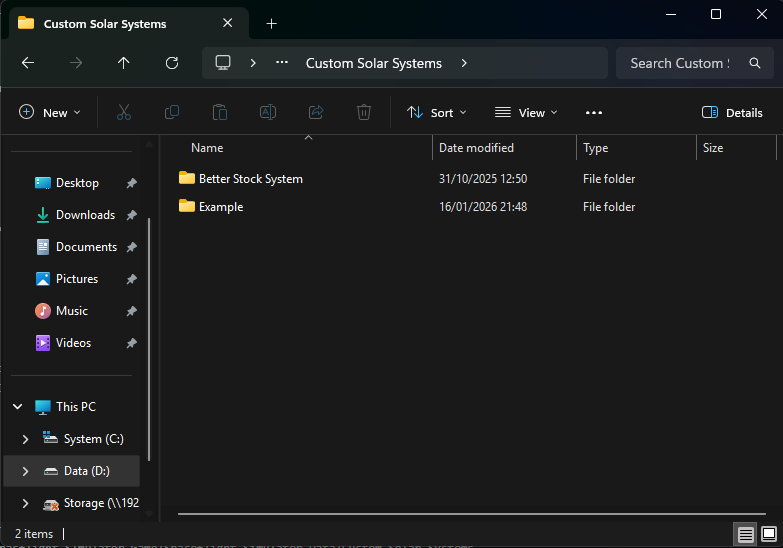
Task: Click the Share icon in toolbar
Action: (316, 113)
